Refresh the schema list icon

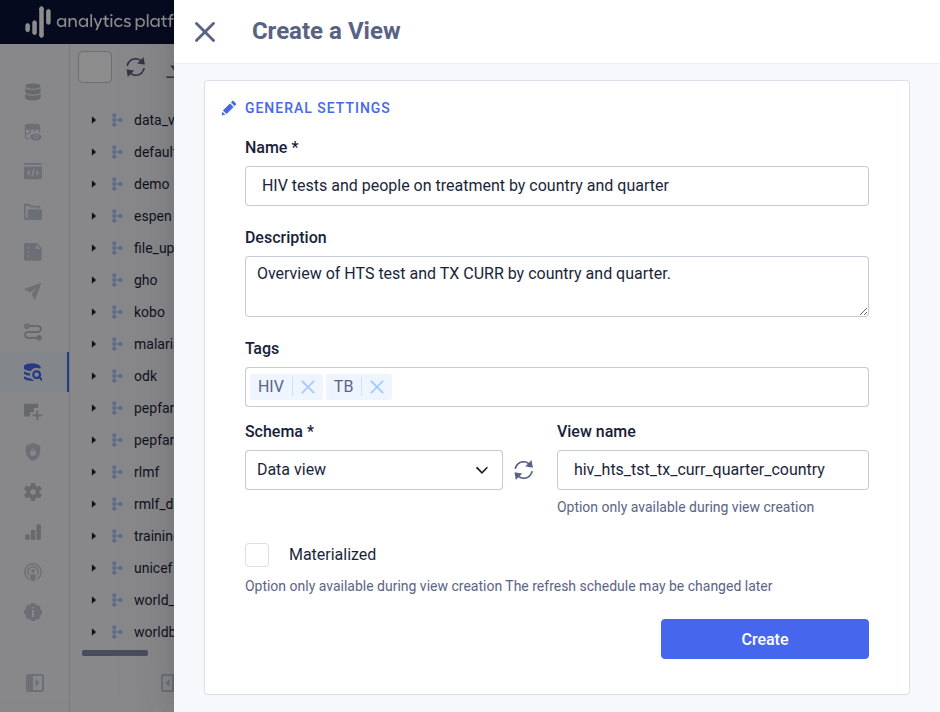(x=523, y=470)
